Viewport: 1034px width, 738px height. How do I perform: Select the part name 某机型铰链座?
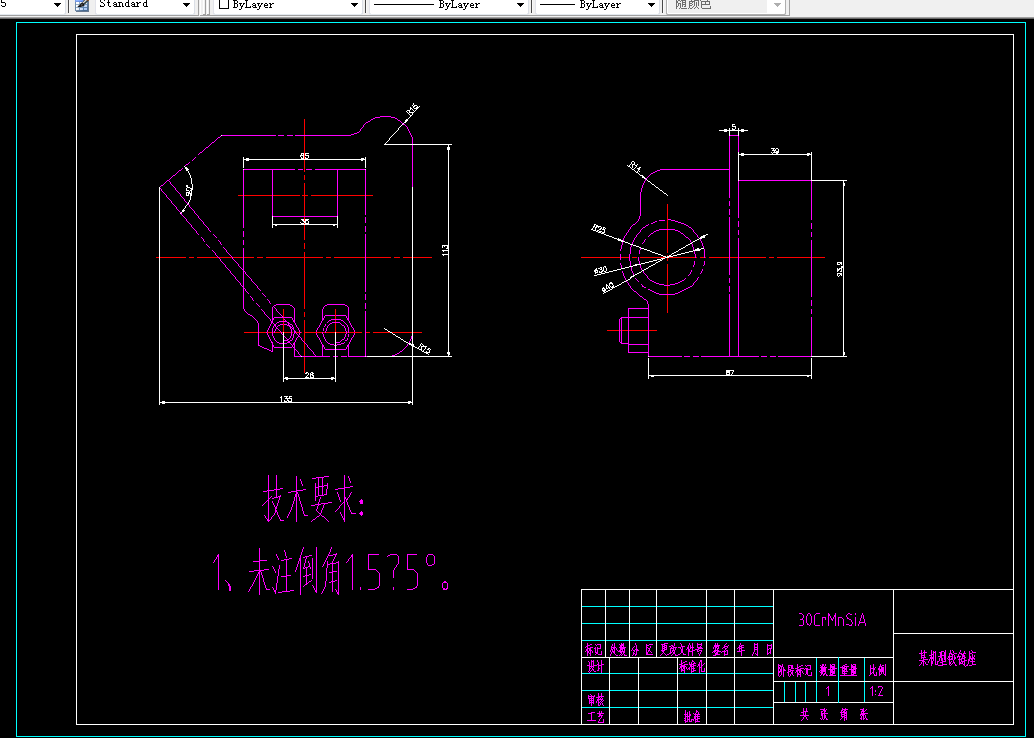[948, 659]
